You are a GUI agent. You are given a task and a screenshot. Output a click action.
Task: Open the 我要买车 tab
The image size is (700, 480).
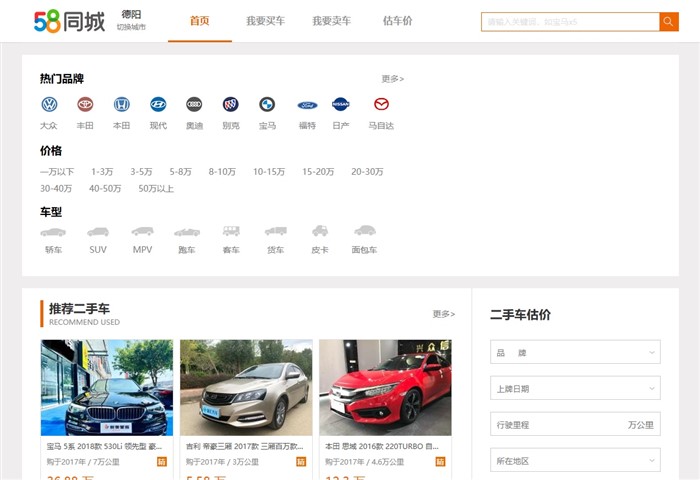pos(266,21)
